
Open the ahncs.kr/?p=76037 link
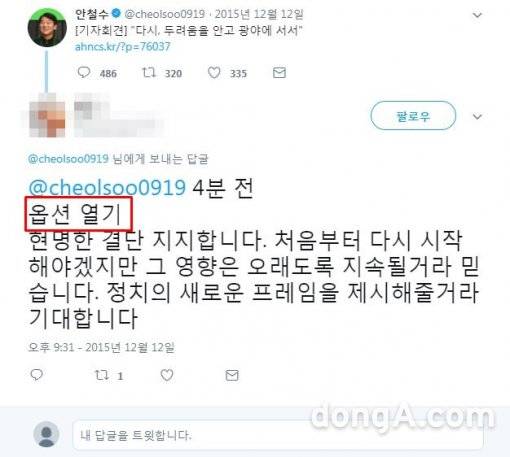[123, 46]
